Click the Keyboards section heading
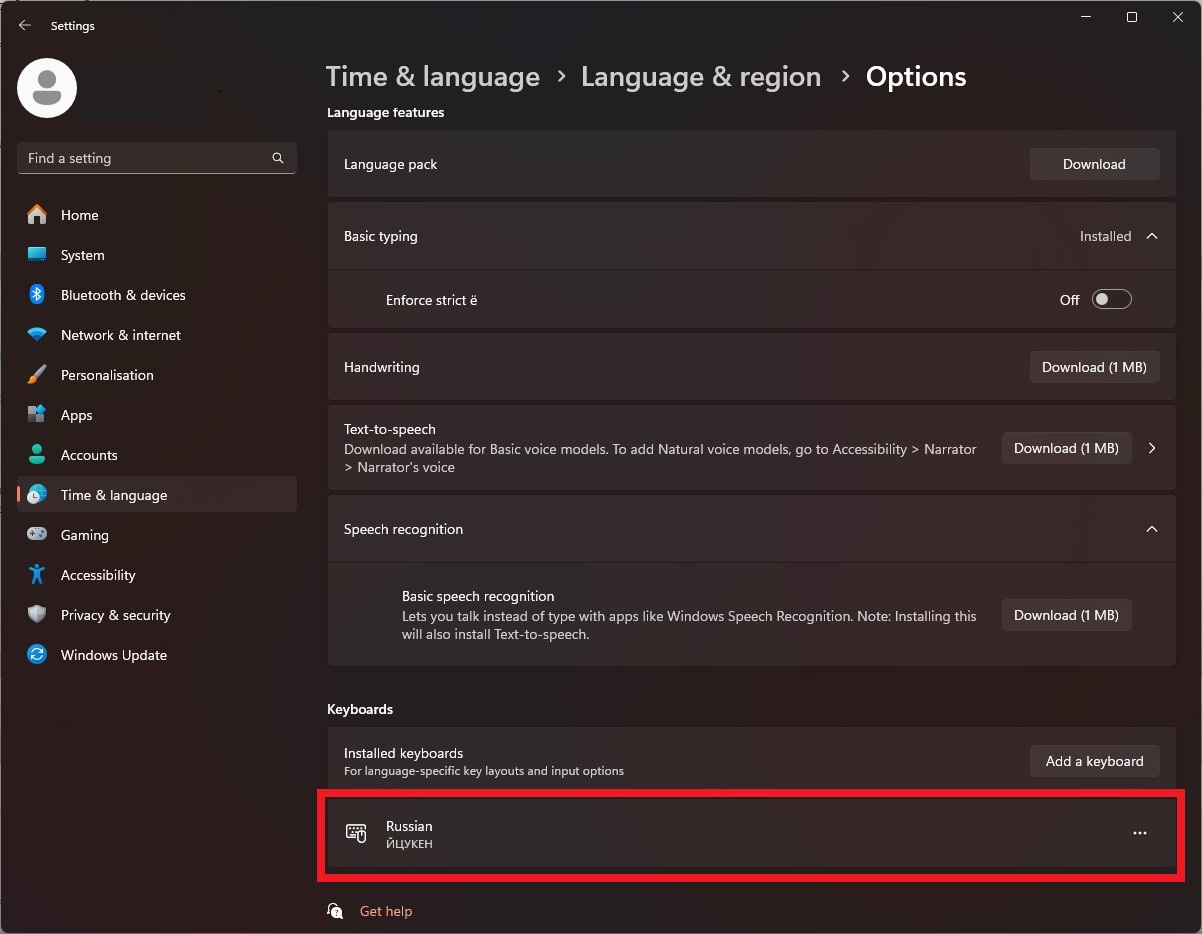Screen dimensions: 1202x934 point(360,709)
